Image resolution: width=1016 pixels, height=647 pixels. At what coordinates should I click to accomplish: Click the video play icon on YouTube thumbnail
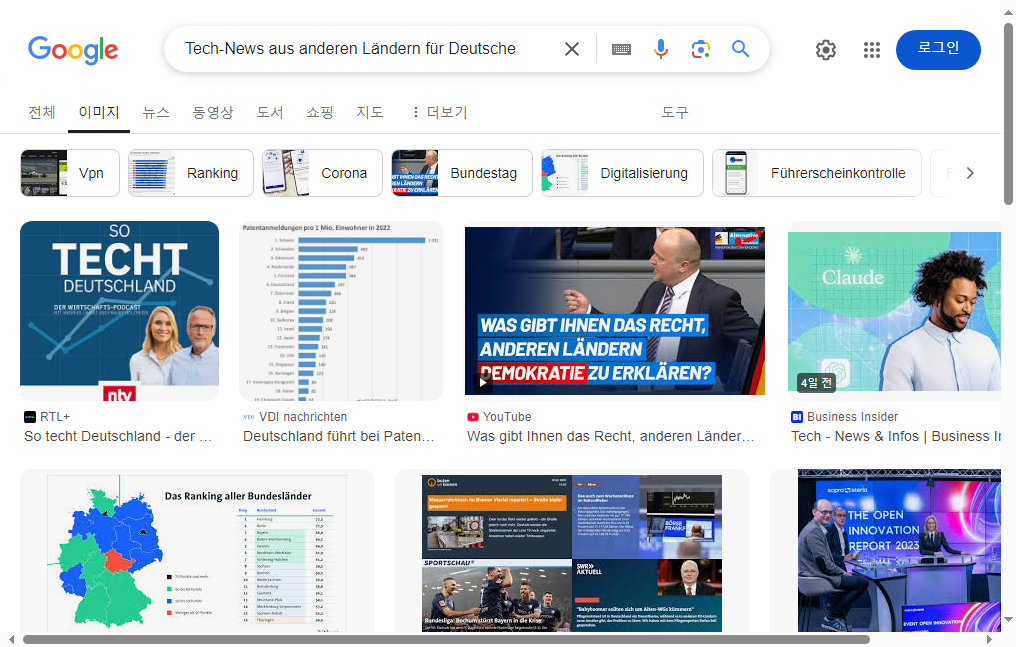tap(483, 383)
